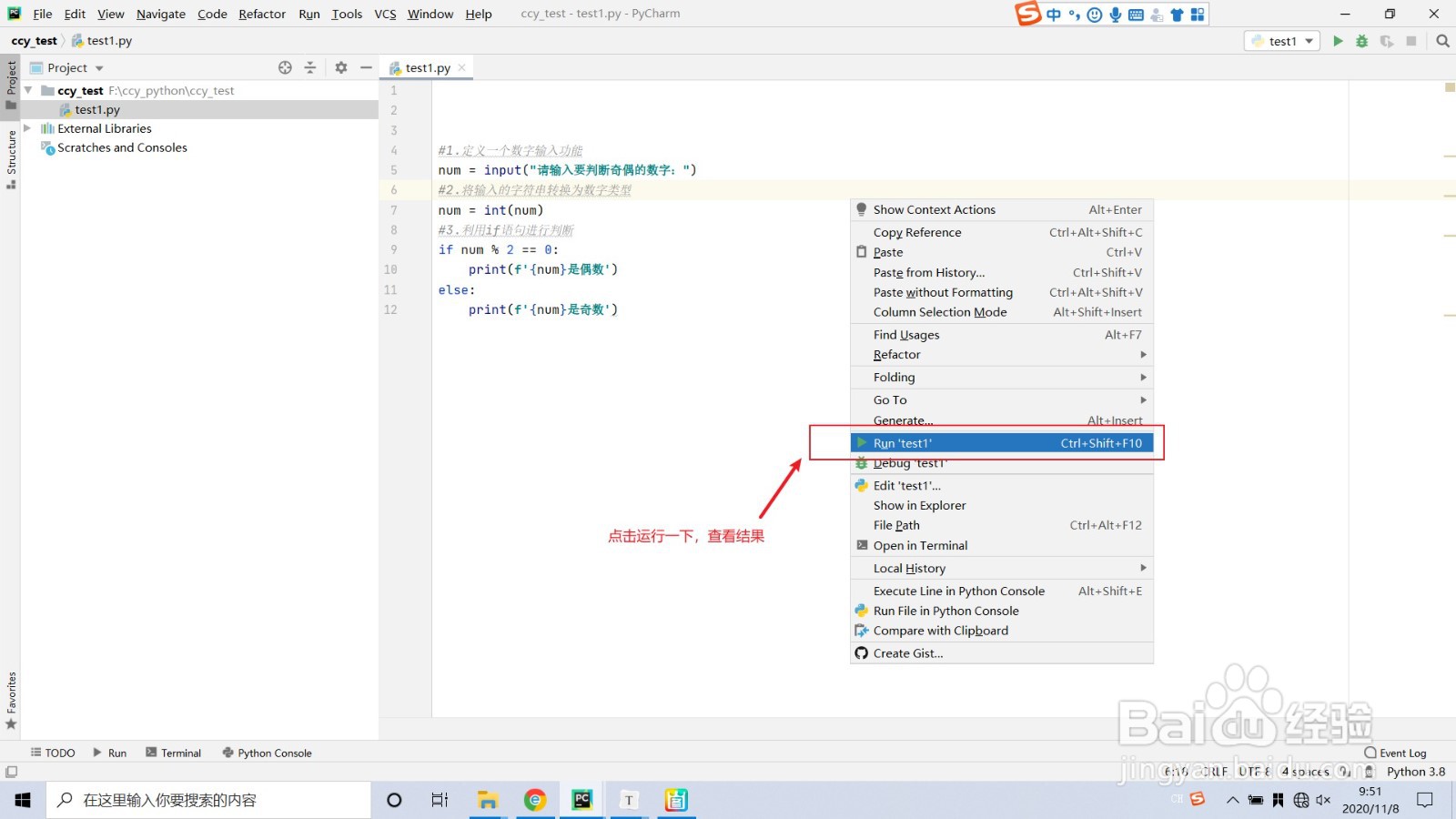The image size is (1456, 819).
Task: Choose Open in Terminal
Action: [1002, 545]
